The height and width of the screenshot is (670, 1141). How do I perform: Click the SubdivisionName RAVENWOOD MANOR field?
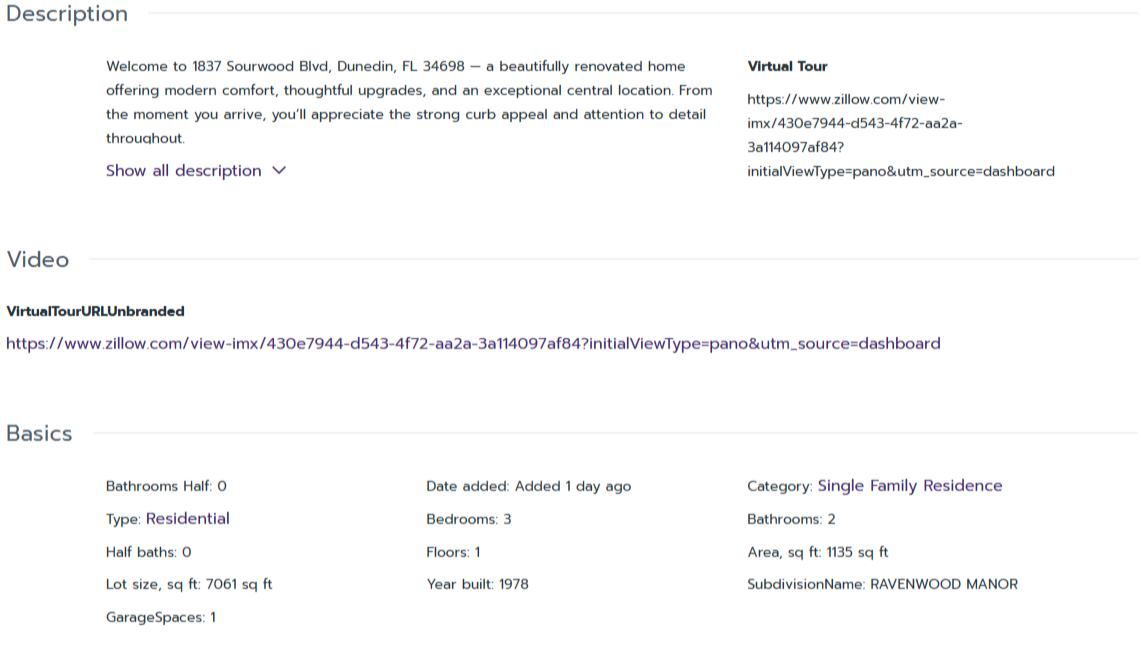882,584
